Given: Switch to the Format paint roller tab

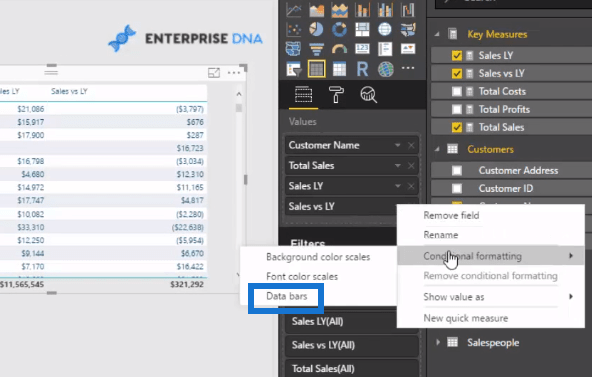Looking at the screenshot, I should 336,94.
